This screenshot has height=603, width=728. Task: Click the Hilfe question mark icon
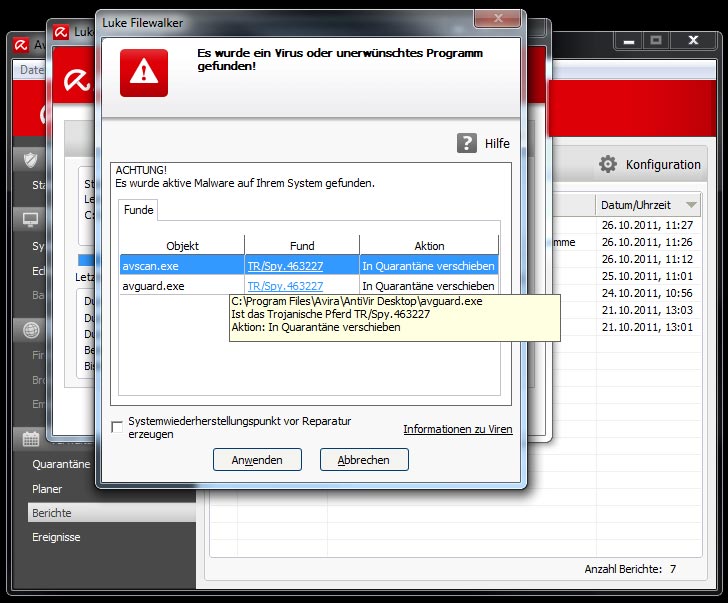pyautogui.click(x=467, y=143)
